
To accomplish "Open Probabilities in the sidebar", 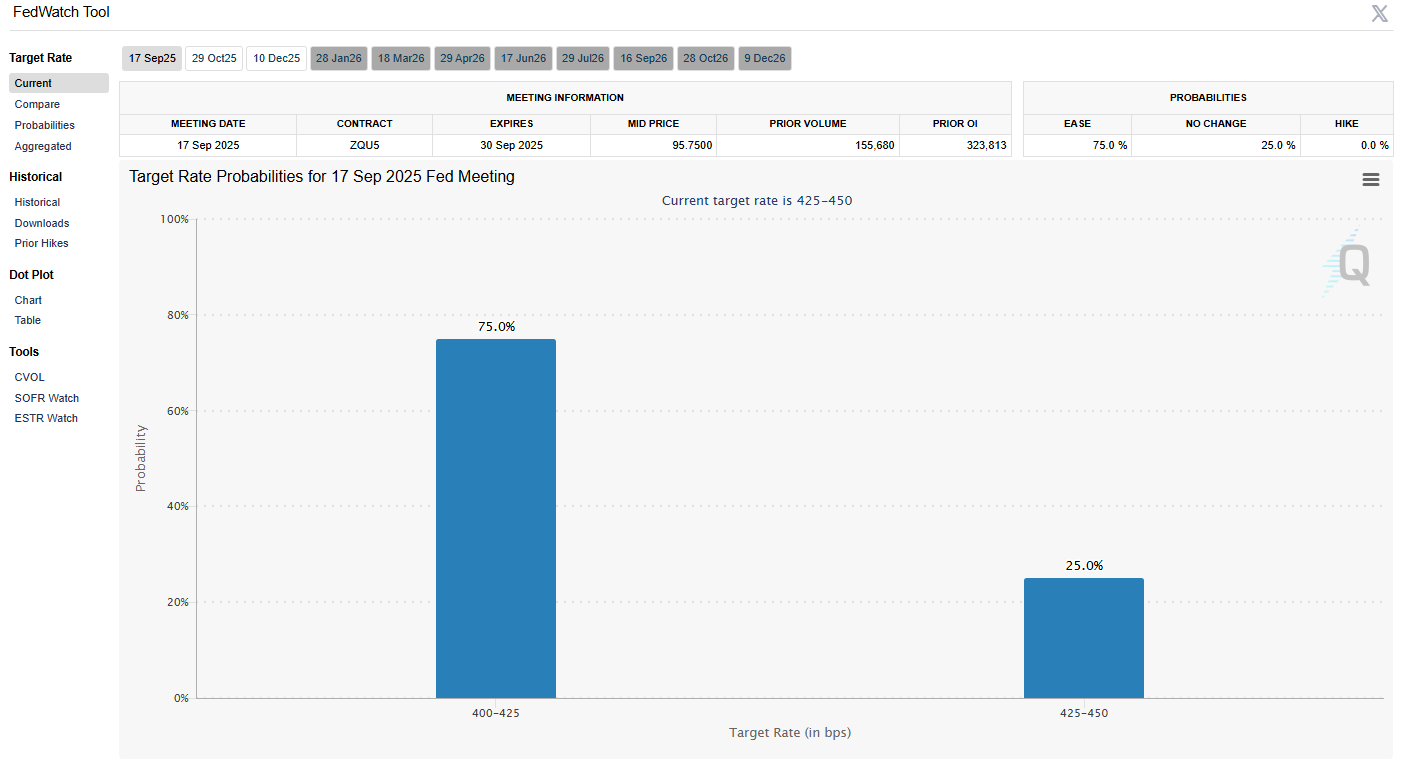I will point(45,125).
